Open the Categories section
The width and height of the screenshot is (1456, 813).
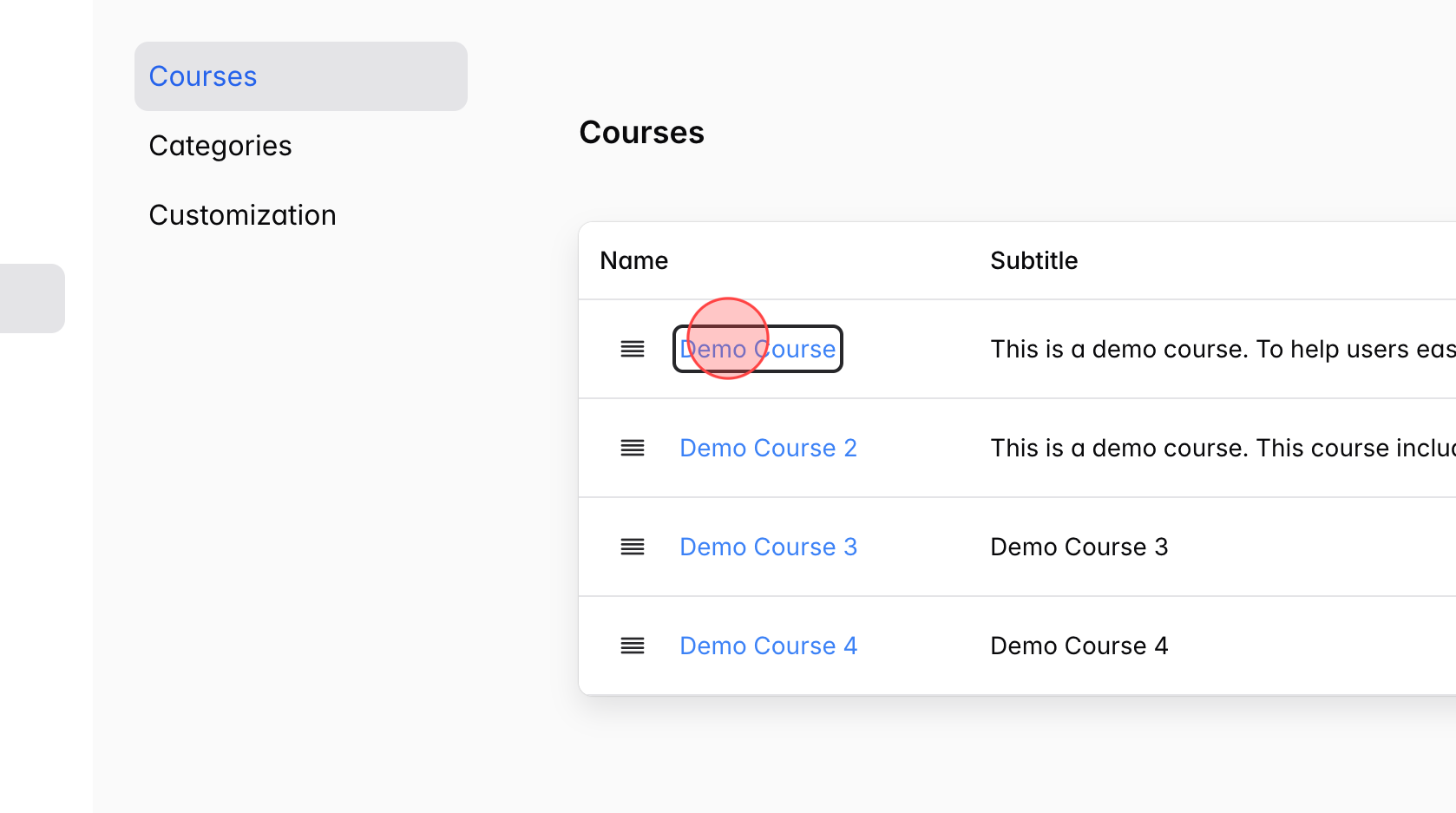[x=220, y=145]
